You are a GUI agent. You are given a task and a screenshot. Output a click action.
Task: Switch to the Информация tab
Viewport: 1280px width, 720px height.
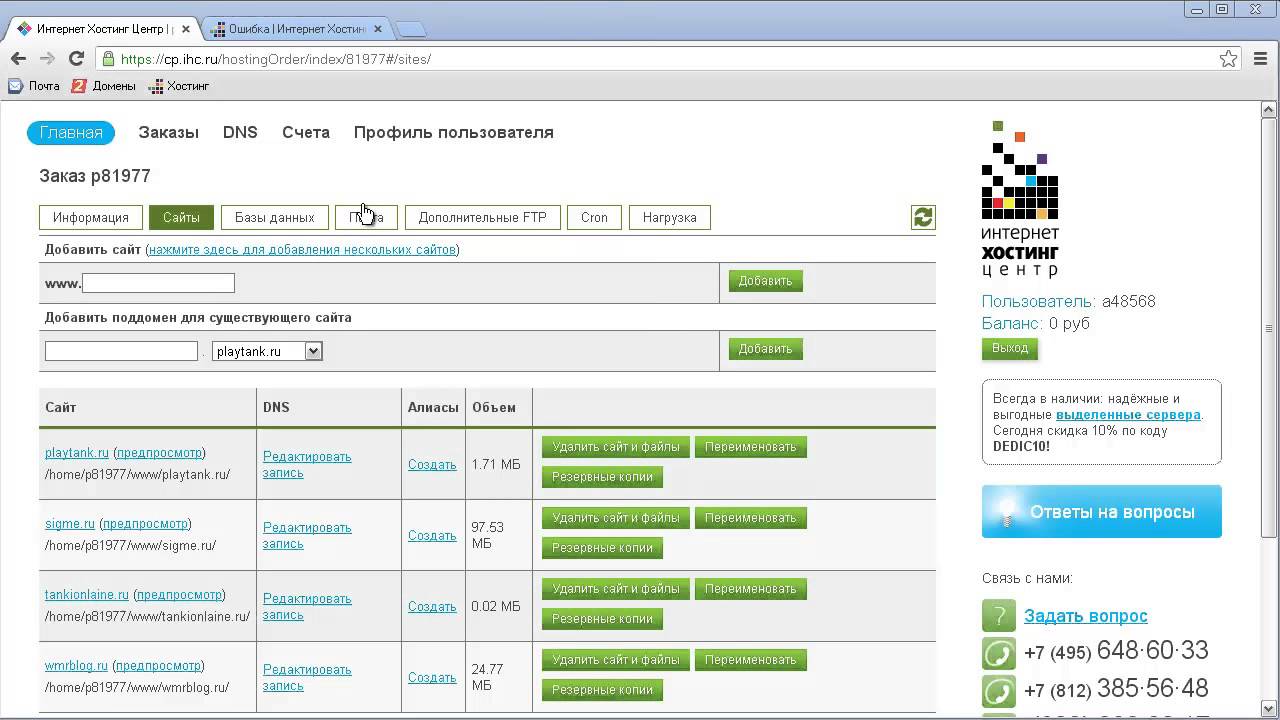tap(91, 217)
